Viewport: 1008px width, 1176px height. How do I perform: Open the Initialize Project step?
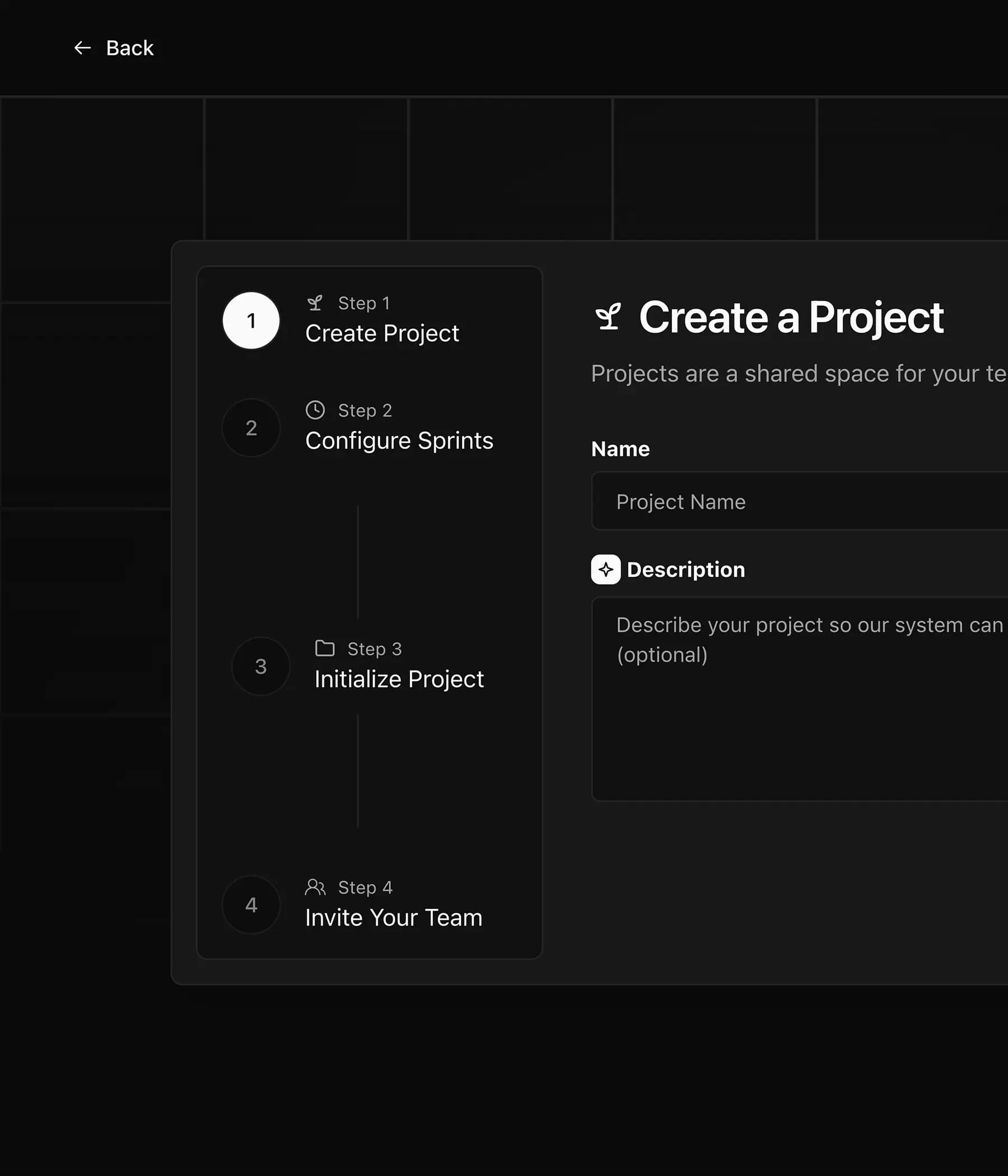click(x=399, y=679)
